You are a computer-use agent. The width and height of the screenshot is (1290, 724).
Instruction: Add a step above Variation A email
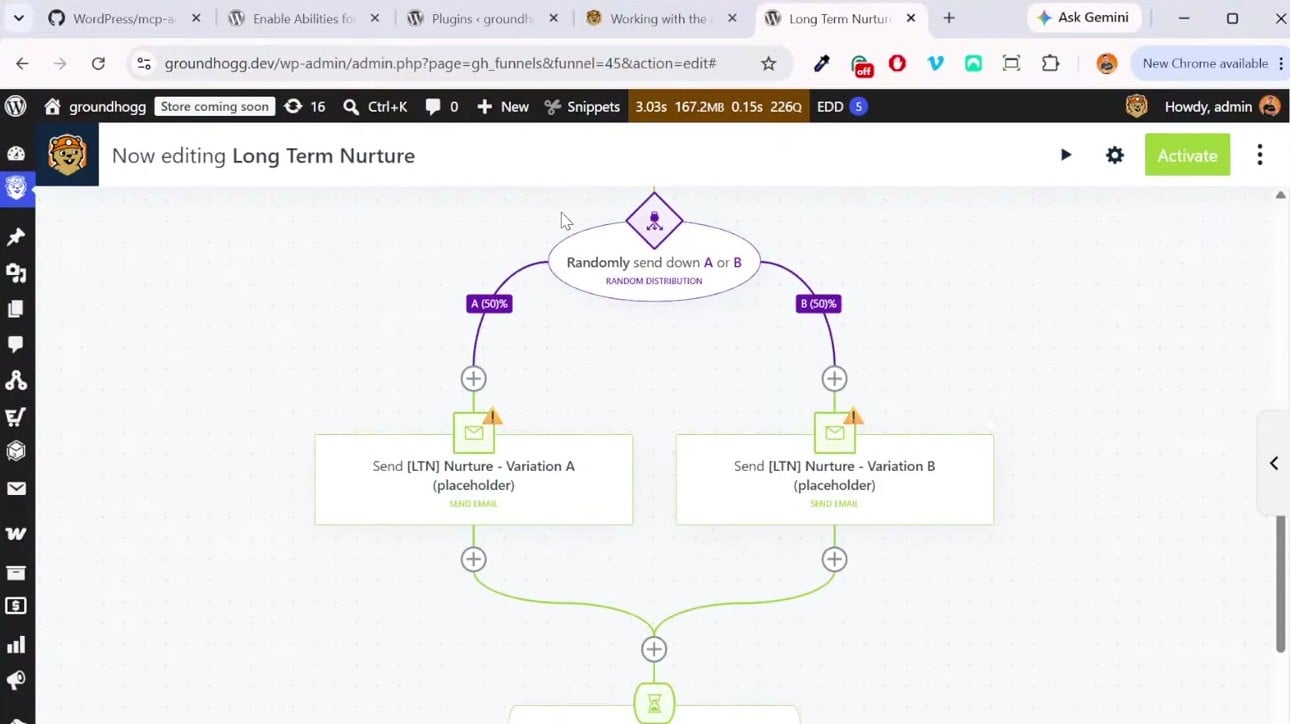pos(473,379)
